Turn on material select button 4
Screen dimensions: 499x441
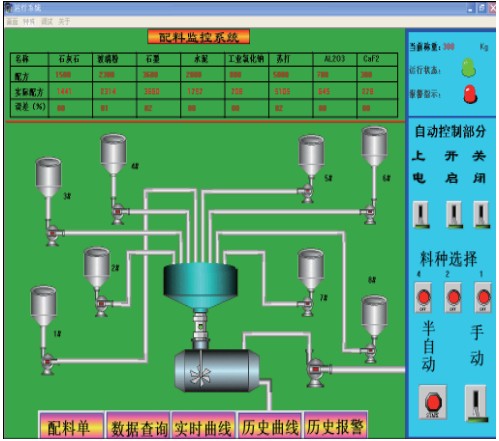point(423,297)
